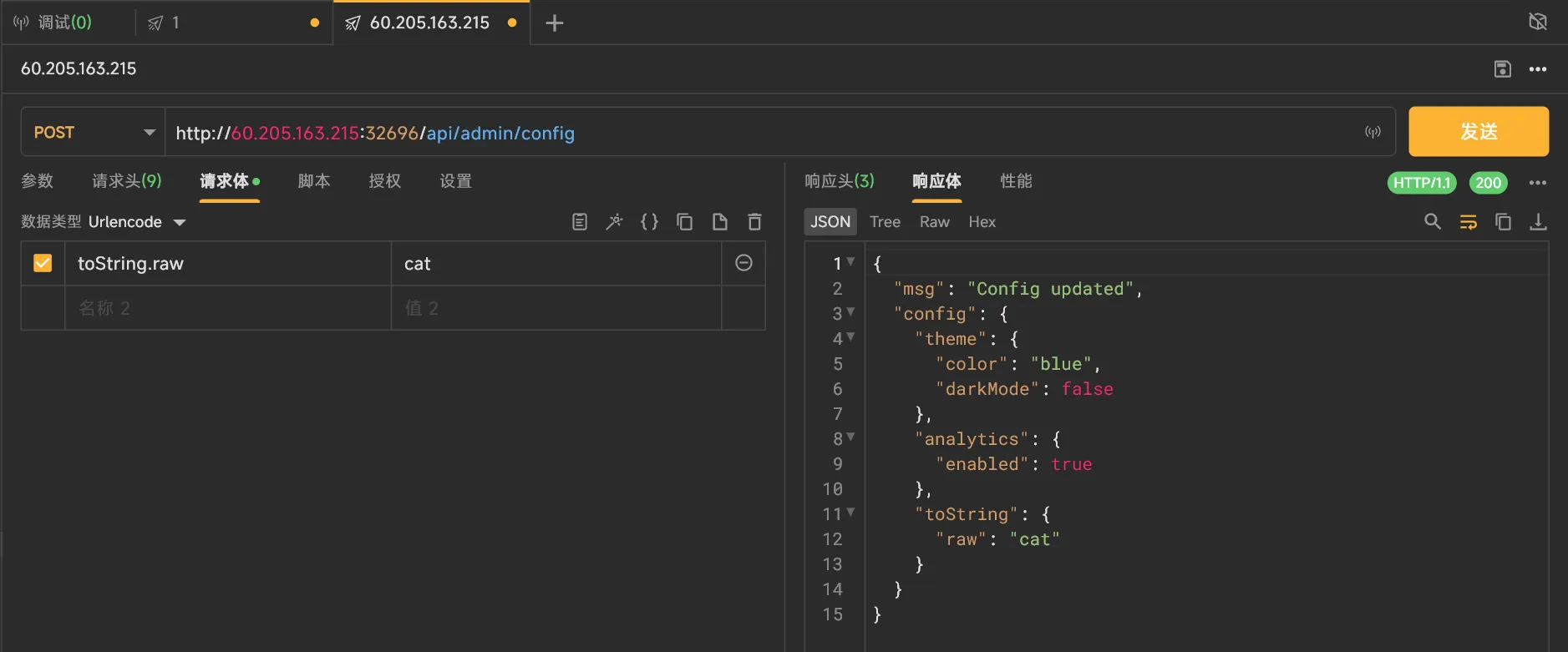Open the POST method dropdown
This screenshot has width=1568, height=652.
tap(94, 133)
